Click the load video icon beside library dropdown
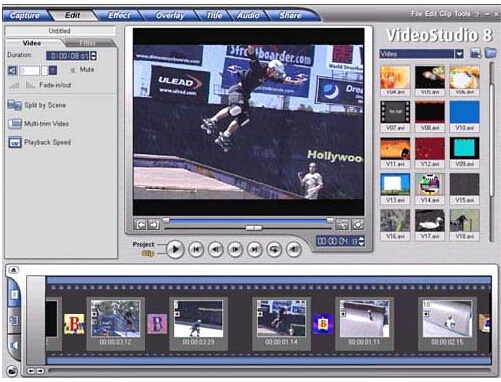 (476, 53)
